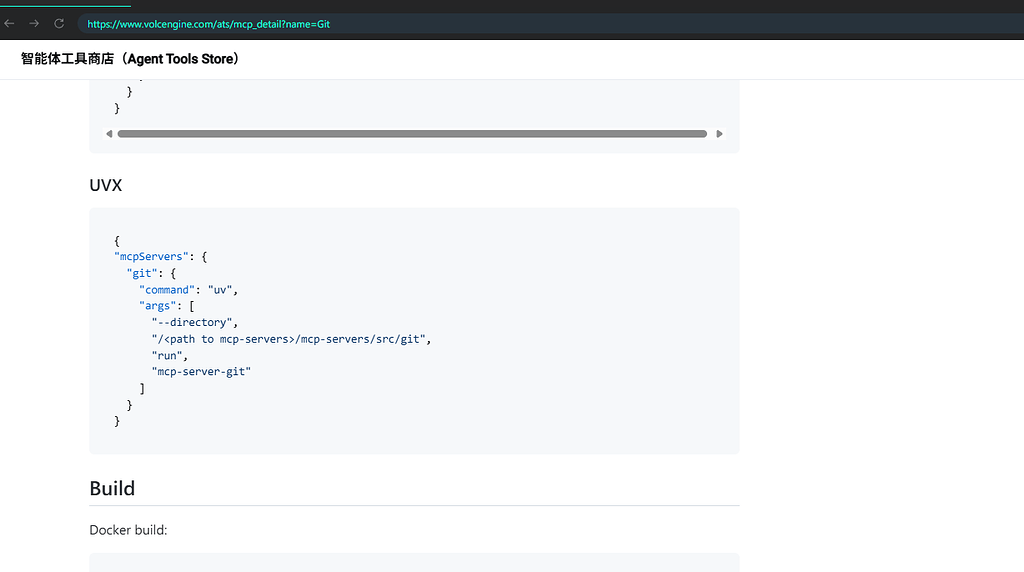This screenshot has width=1024, height=572.
Task: Click the Build section heading
Action: tap(112, 488)
